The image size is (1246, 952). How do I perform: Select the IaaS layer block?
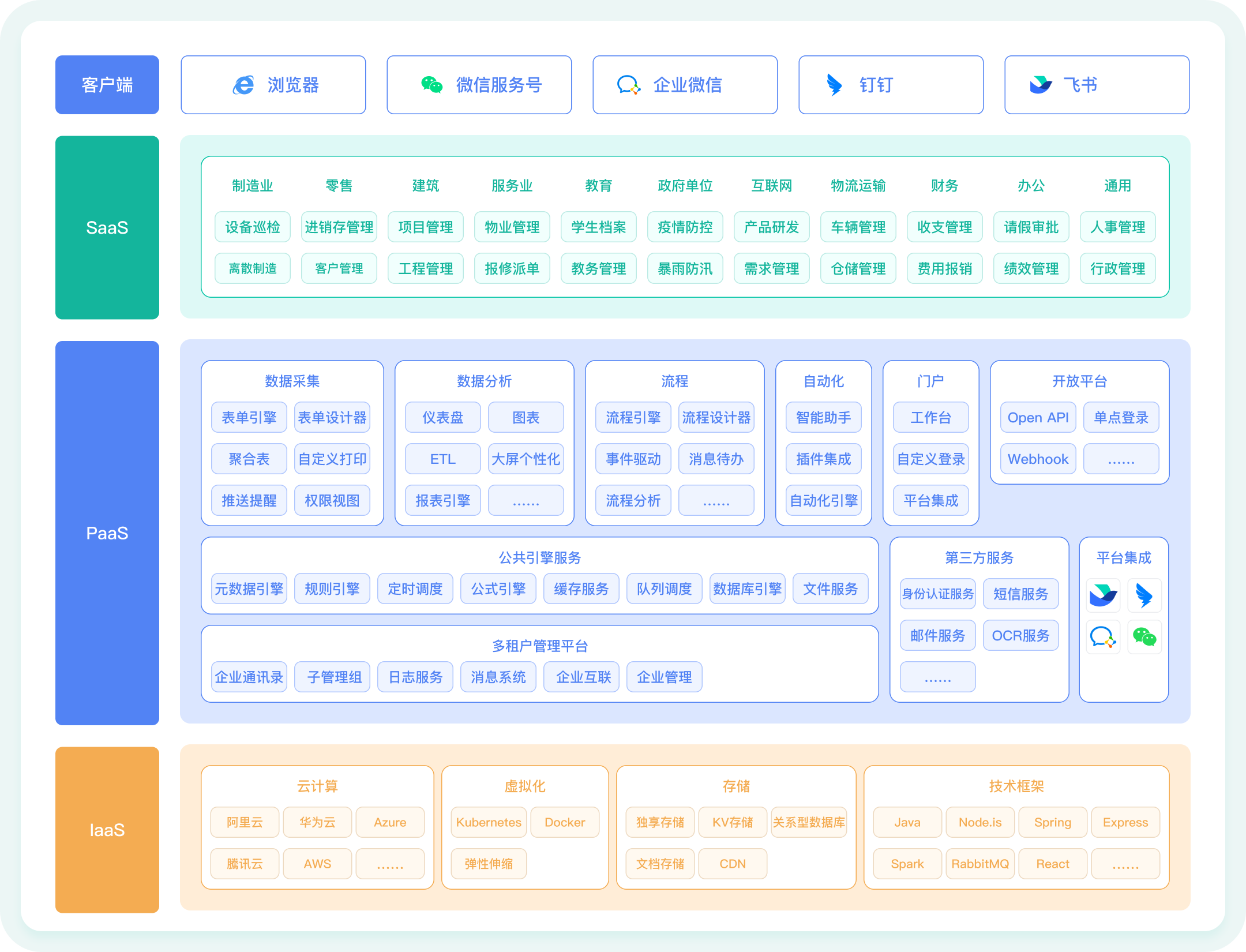(x=107, y=830)
